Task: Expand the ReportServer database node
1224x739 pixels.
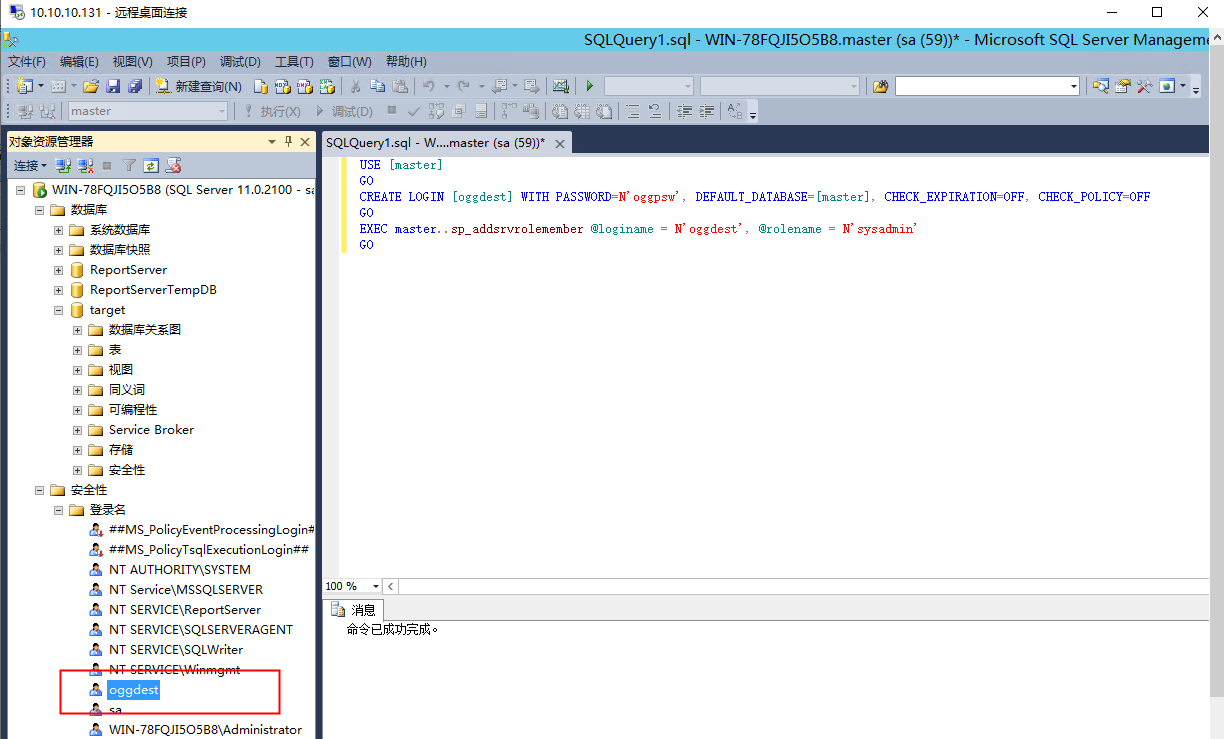Action: [x=58, y=269]
